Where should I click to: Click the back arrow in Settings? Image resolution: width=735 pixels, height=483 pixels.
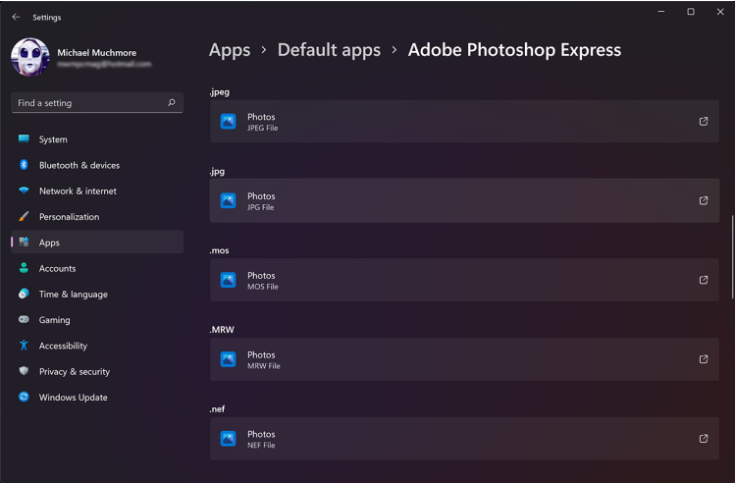(16, 17)
